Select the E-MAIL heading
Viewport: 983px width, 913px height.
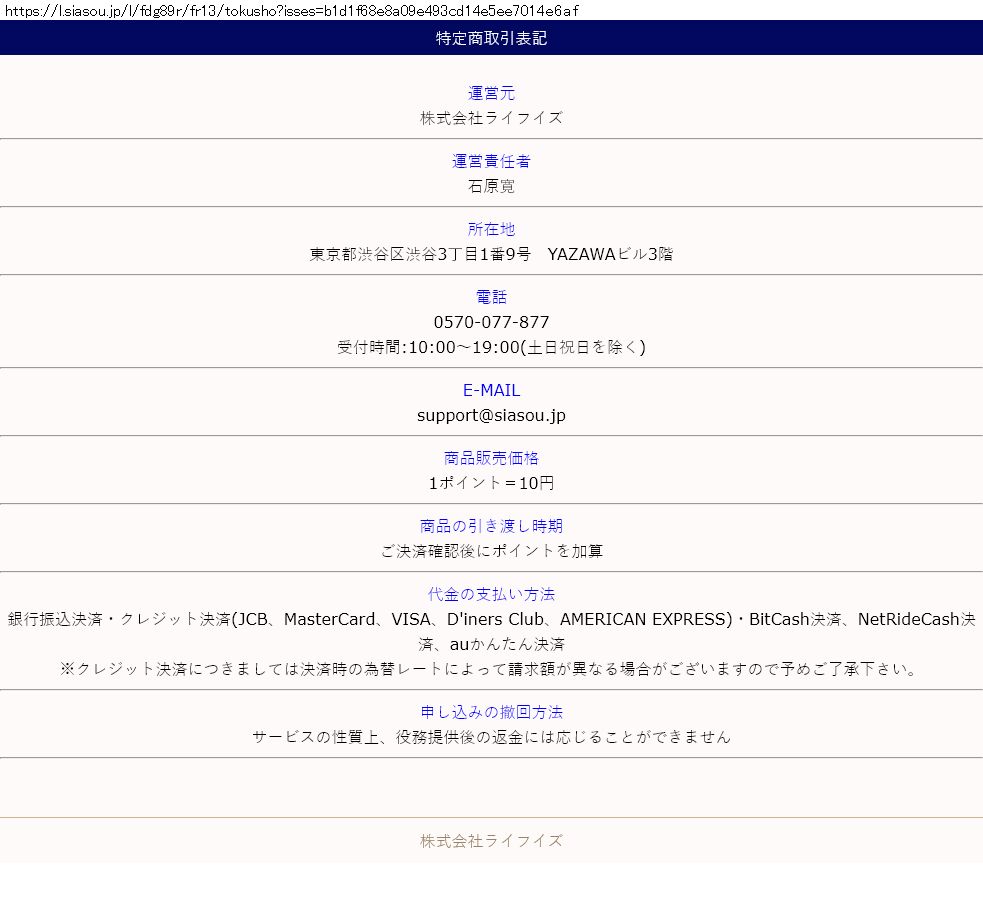click(491, 390)
